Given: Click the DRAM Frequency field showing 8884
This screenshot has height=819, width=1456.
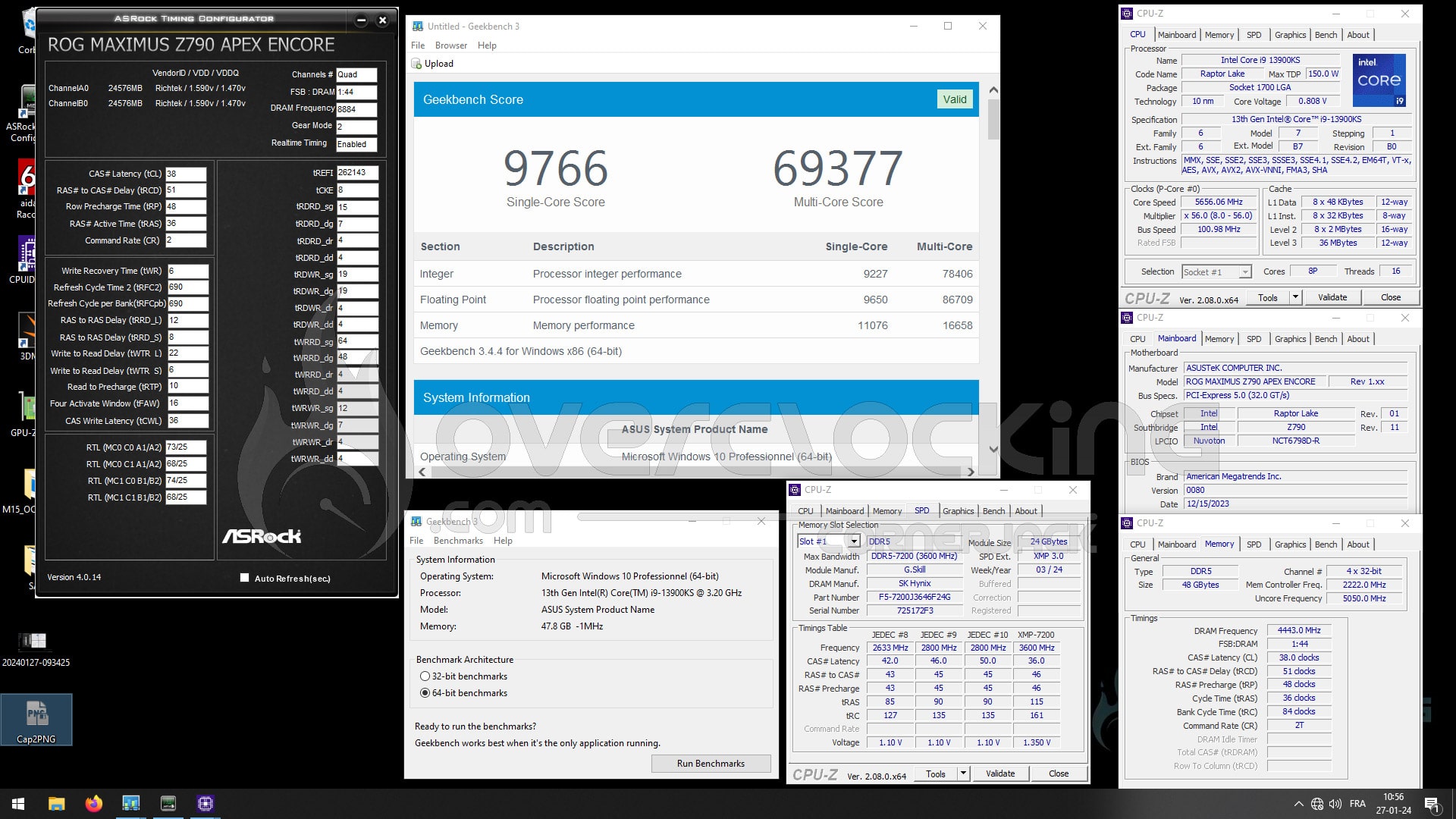Looking at the screenshot, I should click(356, 109).
